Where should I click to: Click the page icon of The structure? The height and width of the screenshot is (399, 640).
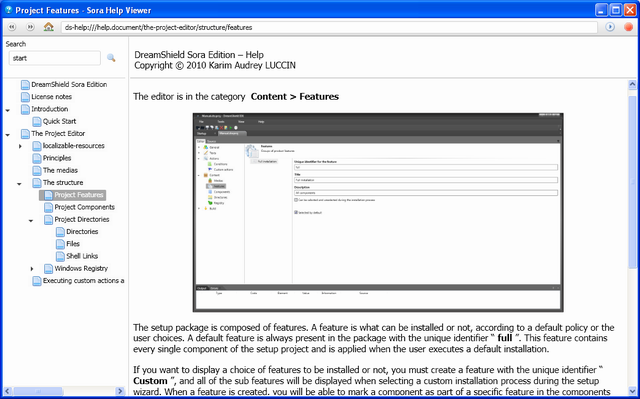37,183
